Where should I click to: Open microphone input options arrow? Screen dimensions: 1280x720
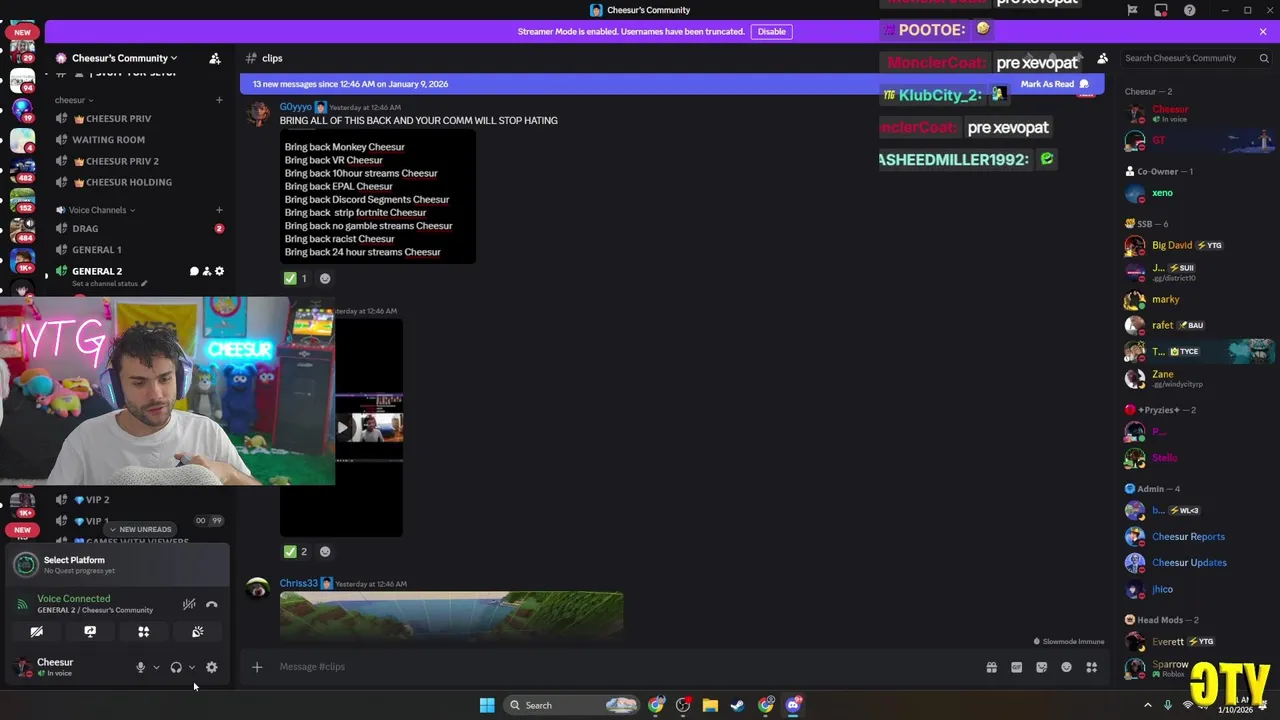(x=156, y=667)
